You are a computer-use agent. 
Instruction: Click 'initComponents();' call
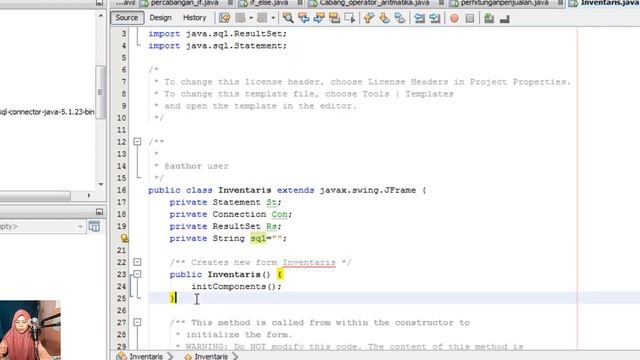(236, 287)
